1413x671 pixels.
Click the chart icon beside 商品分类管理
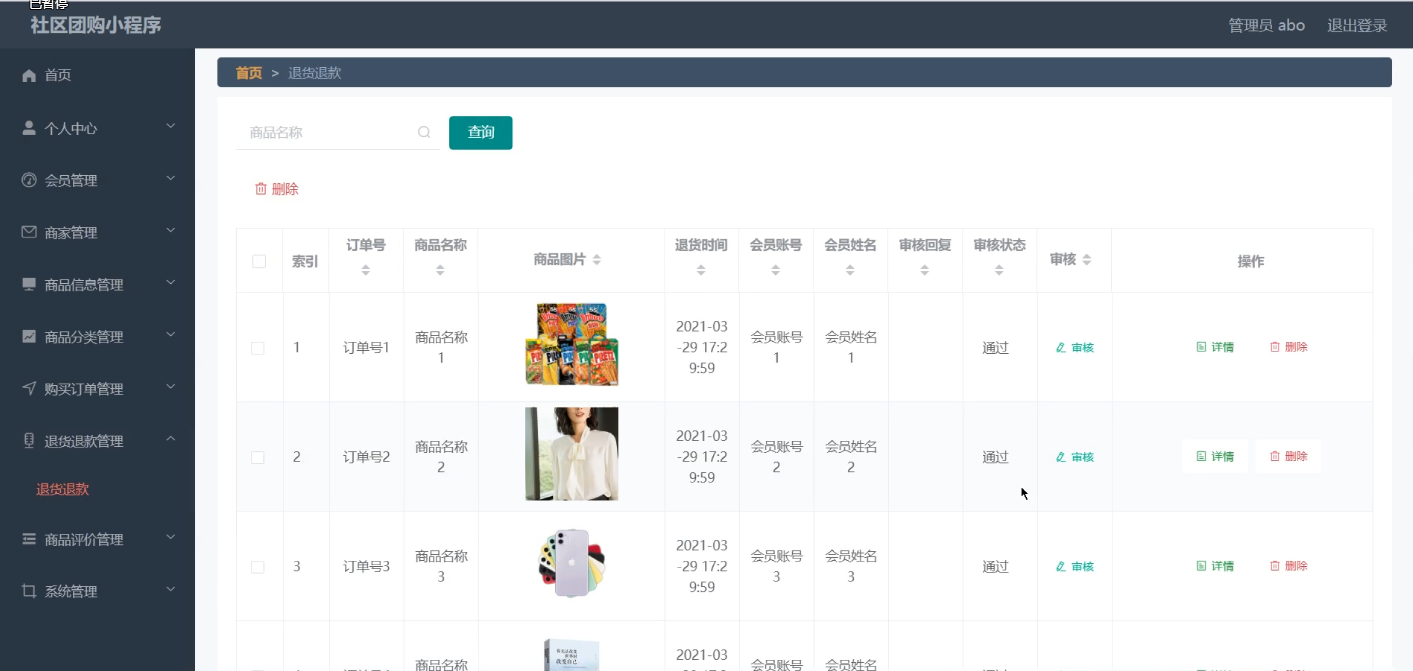coord(29,336)
